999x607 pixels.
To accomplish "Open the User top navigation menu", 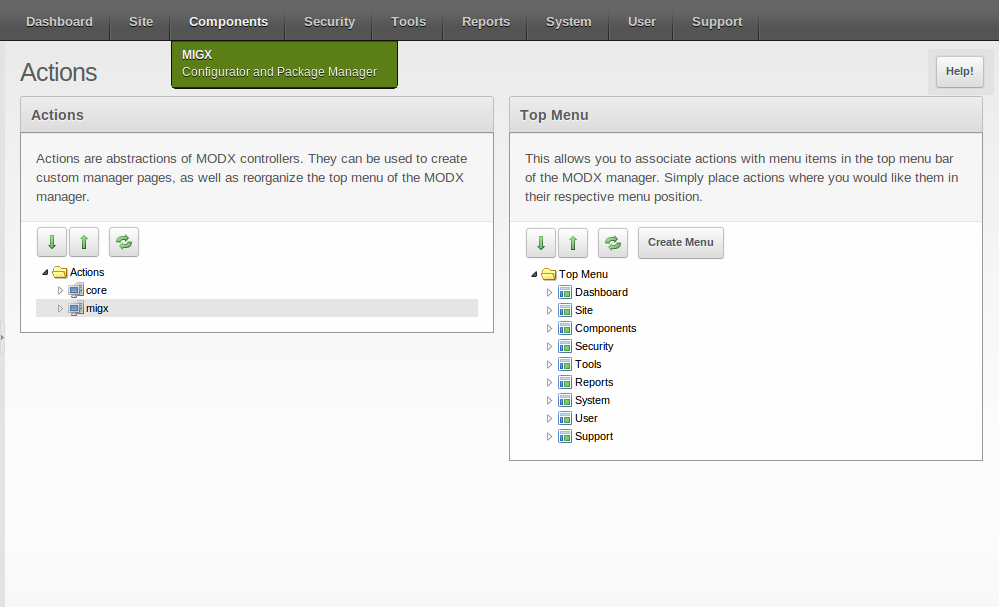I will point(642,21).
